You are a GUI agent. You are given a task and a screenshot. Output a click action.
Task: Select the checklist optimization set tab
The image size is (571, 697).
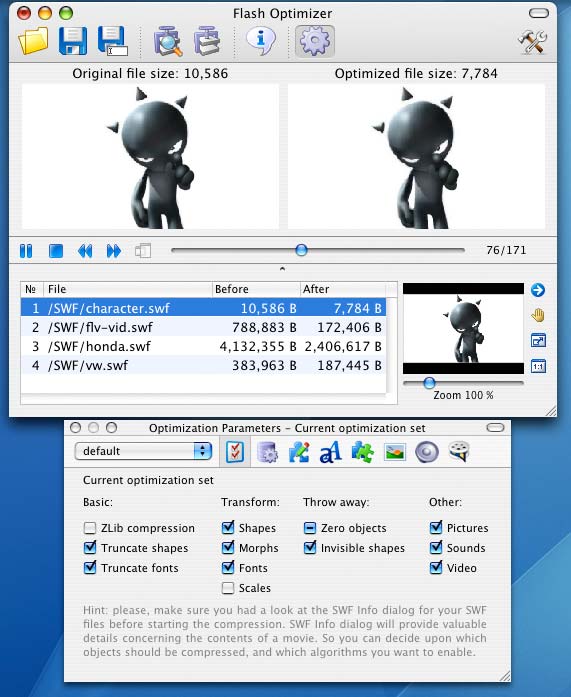pos(235,452)
